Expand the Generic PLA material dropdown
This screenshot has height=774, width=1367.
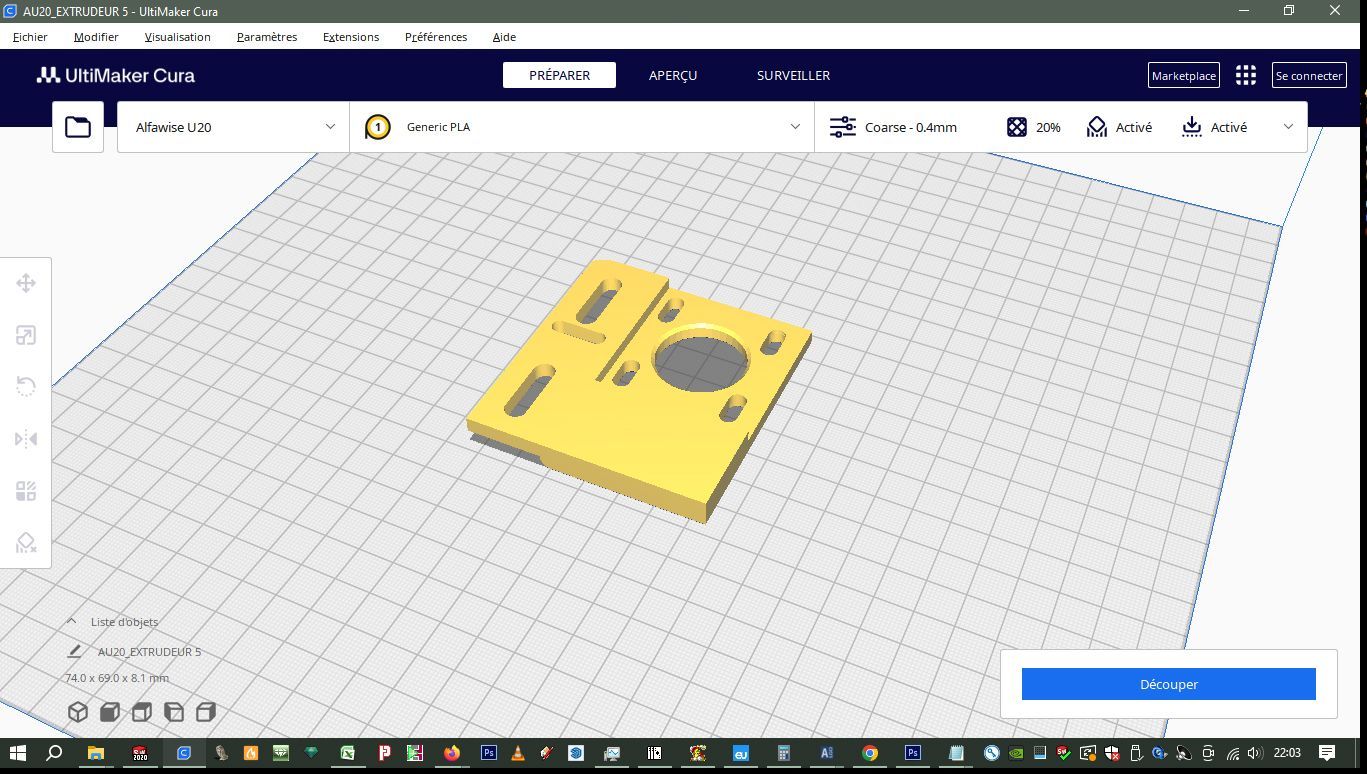582,127
